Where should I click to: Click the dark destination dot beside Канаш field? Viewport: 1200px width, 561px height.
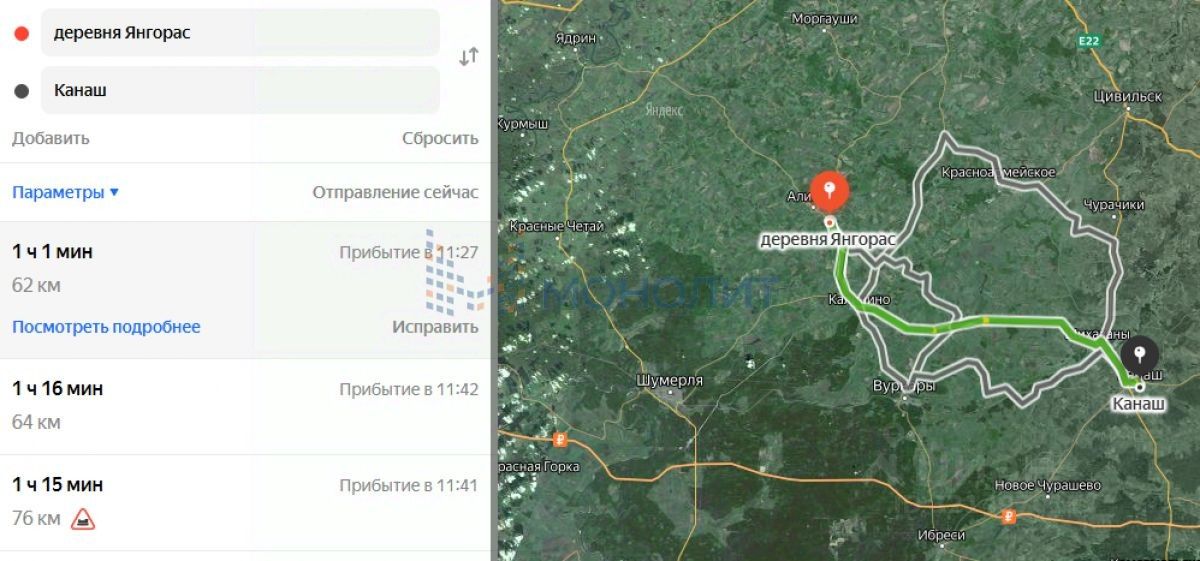tap(21, 91)
